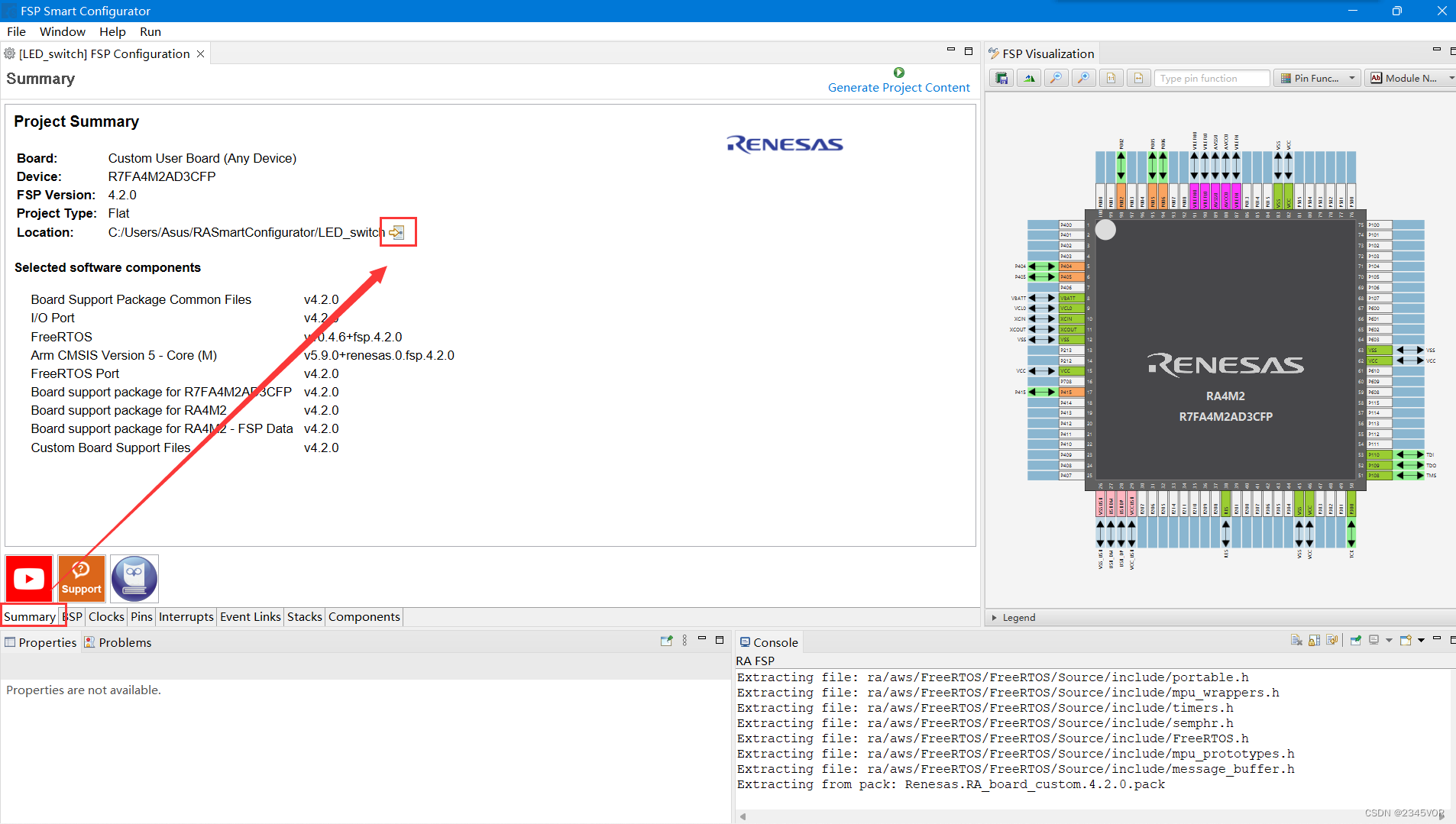The height and width of the screenshot is (824, 1456).
Task: Pin the Console view
Action: (x=1356, y=641)
